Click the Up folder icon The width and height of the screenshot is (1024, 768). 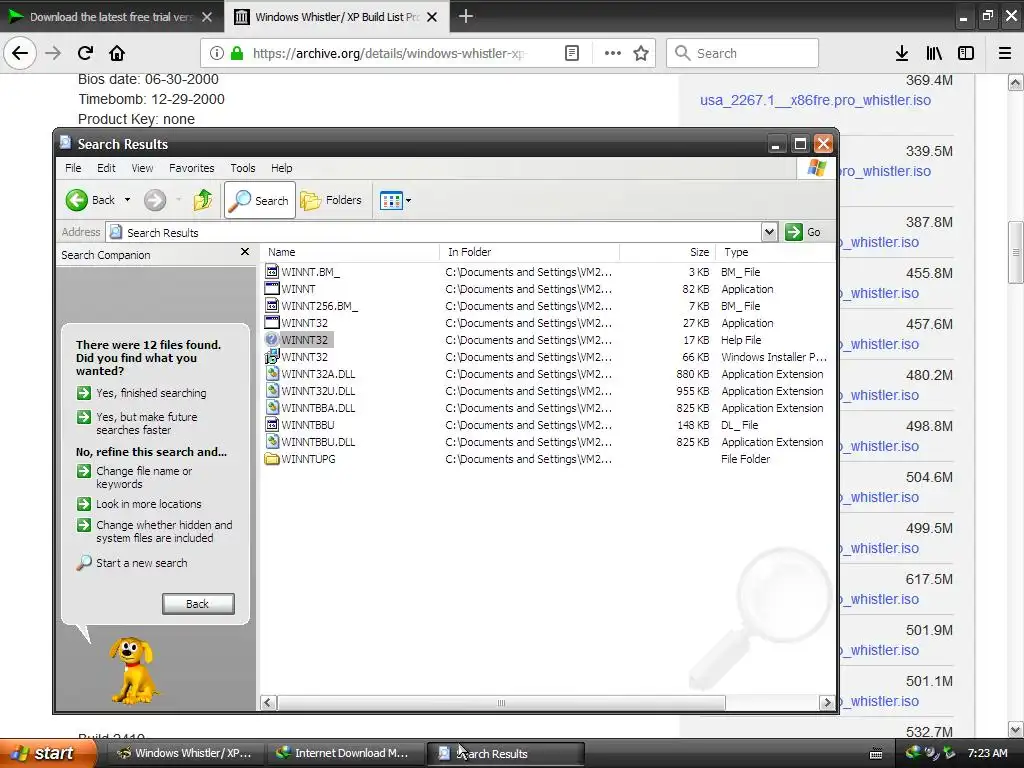(202, 200)
